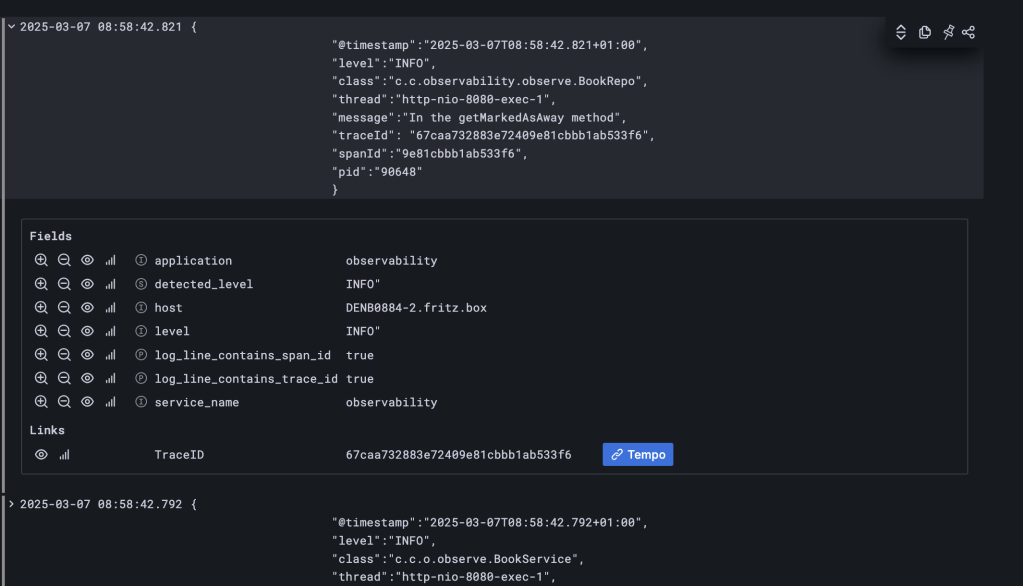Toggle eye icon for the level field
Screen dimensions: 1023x586
87,331
